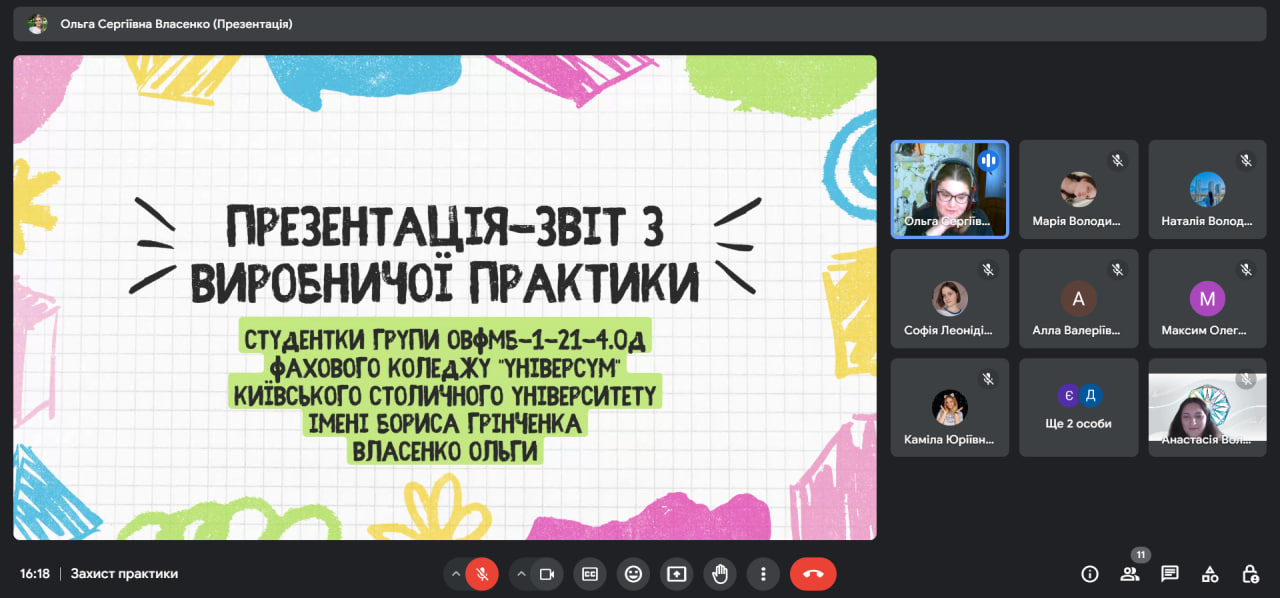Raise hand using the hand icon
1280x598 pixels.
pyautogui.click(x=720, y=574)
